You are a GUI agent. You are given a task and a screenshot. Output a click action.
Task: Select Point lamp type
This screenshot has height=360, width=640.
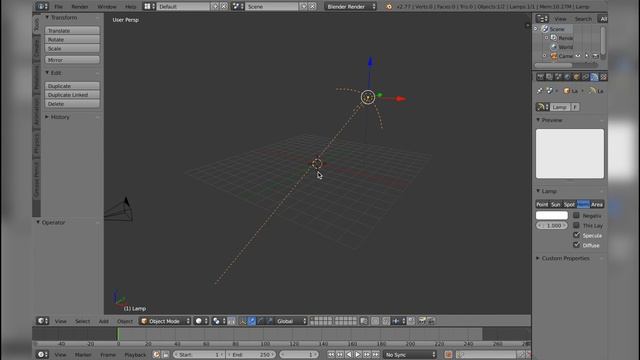click(542, 204)
